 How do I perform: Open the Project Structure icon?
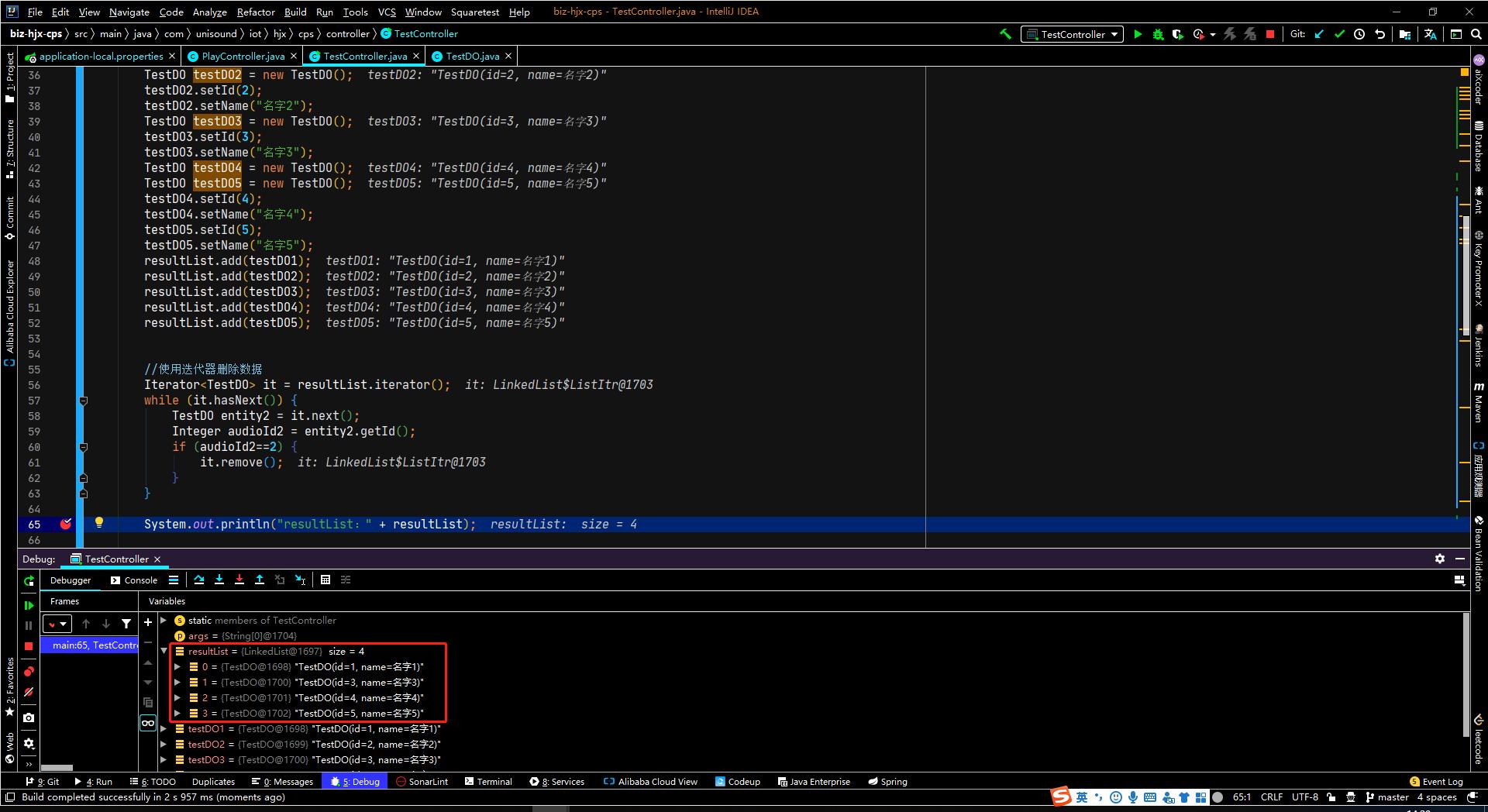click(x=1405, y=34)
